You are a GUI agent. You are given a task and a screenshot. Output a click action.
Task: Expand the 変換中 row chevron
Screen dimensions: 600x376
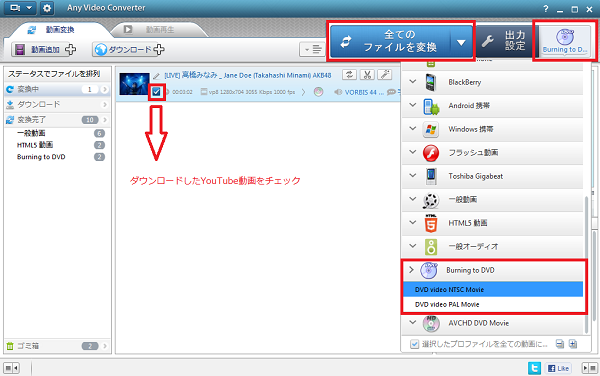tap(104, 89)
